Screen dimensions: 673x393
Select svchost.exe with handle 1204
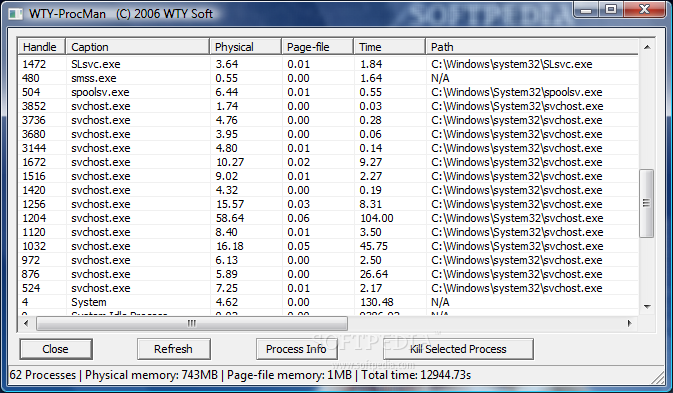coord(328,218)
